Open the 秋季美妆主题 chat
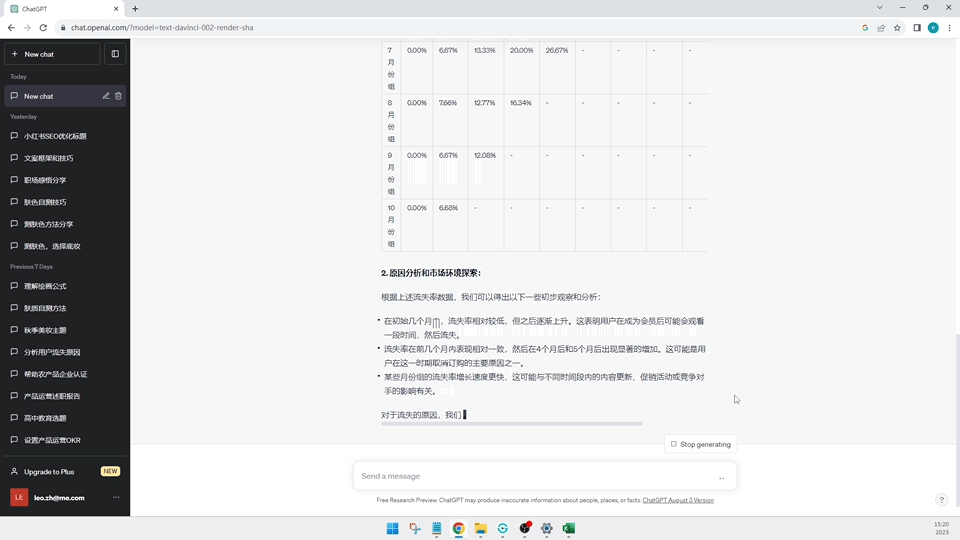Viewport: 960px width, 540px height. (65, 330)
